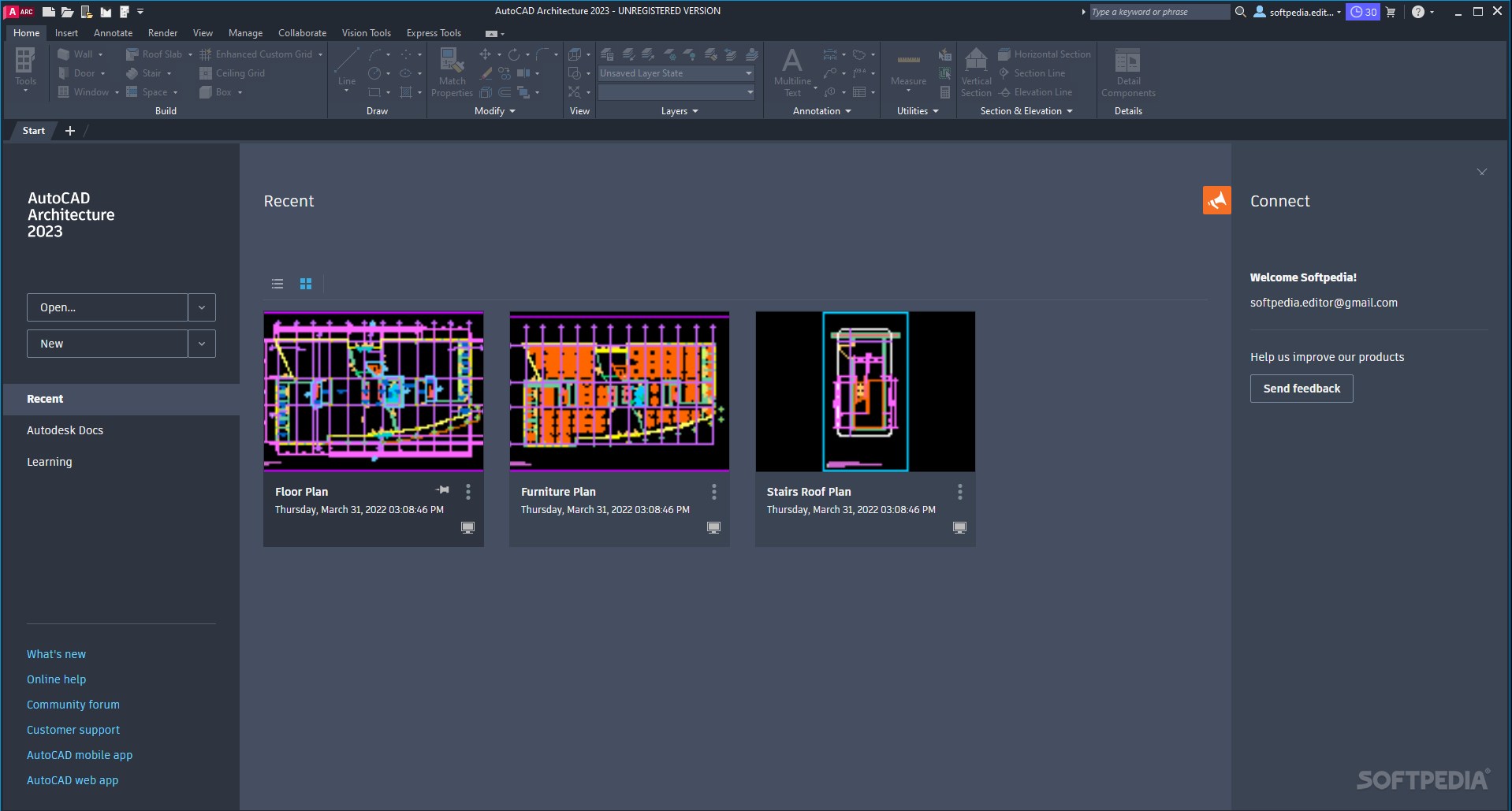Click the orange announcements megaphone icon
1512x811 pixels.
[x=1216, y=200]
